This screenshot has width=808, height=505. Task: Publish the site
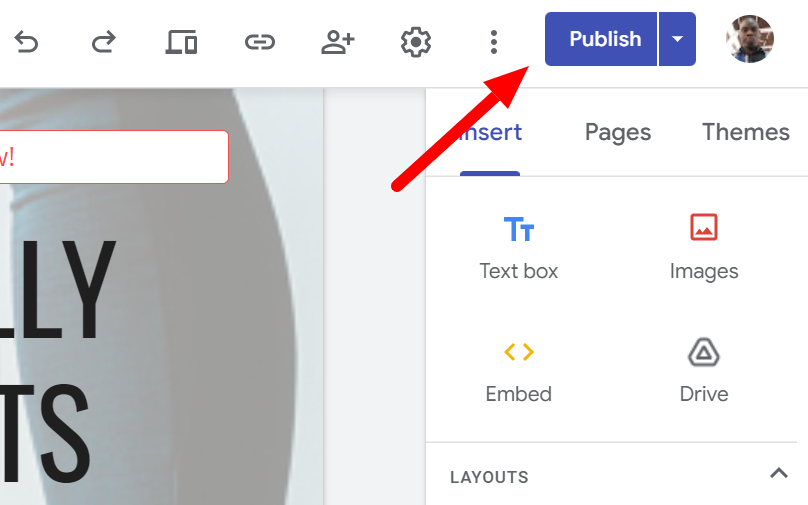coord(601,39)
